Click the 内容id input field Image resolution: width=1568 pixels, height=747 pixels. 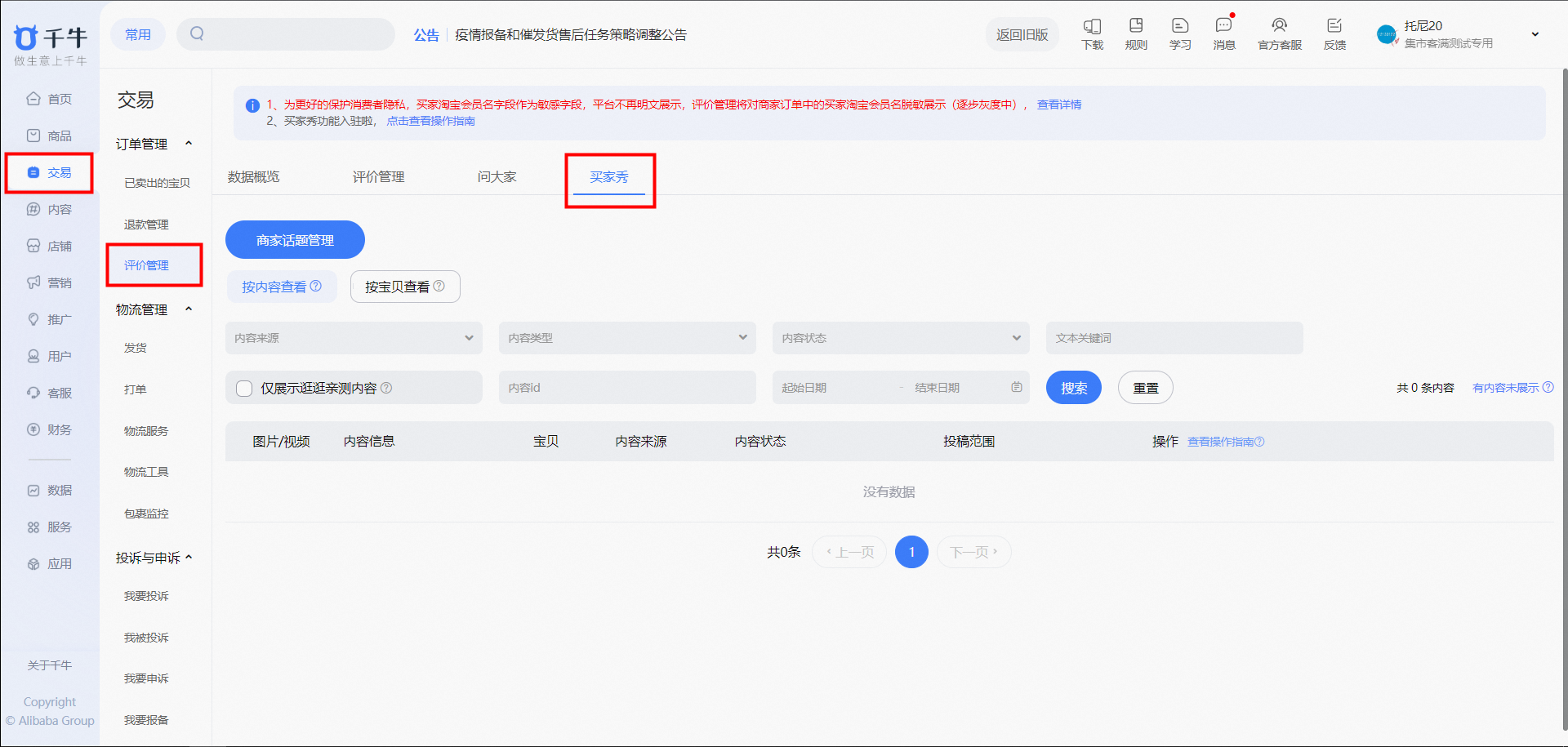(x=627, y=387)
